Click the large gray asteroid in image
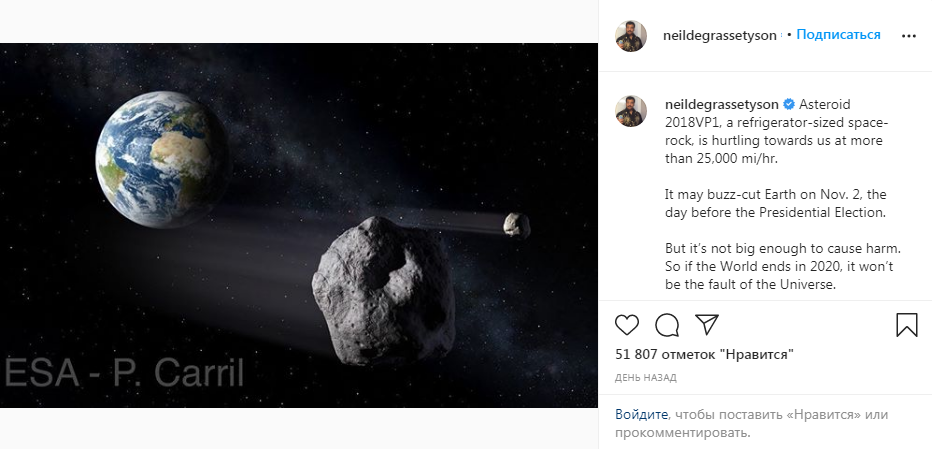 (x=384, y=290)
